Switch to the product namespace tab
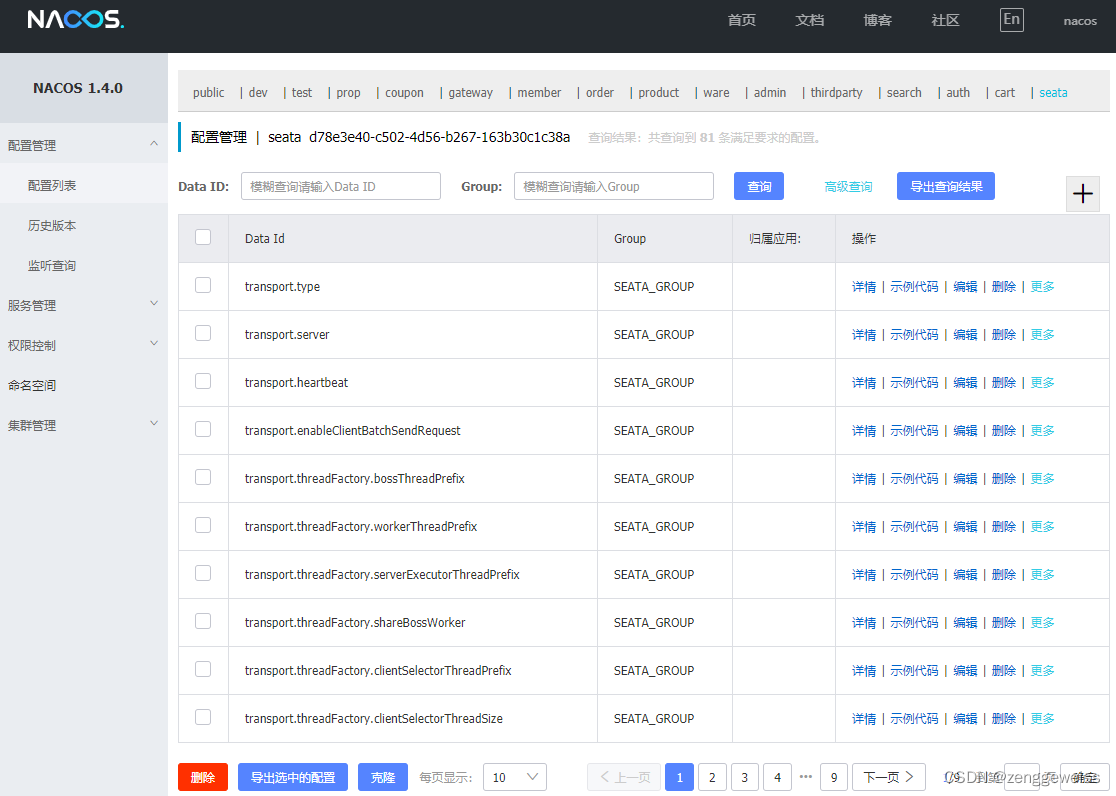 click(x=658, y=93)
